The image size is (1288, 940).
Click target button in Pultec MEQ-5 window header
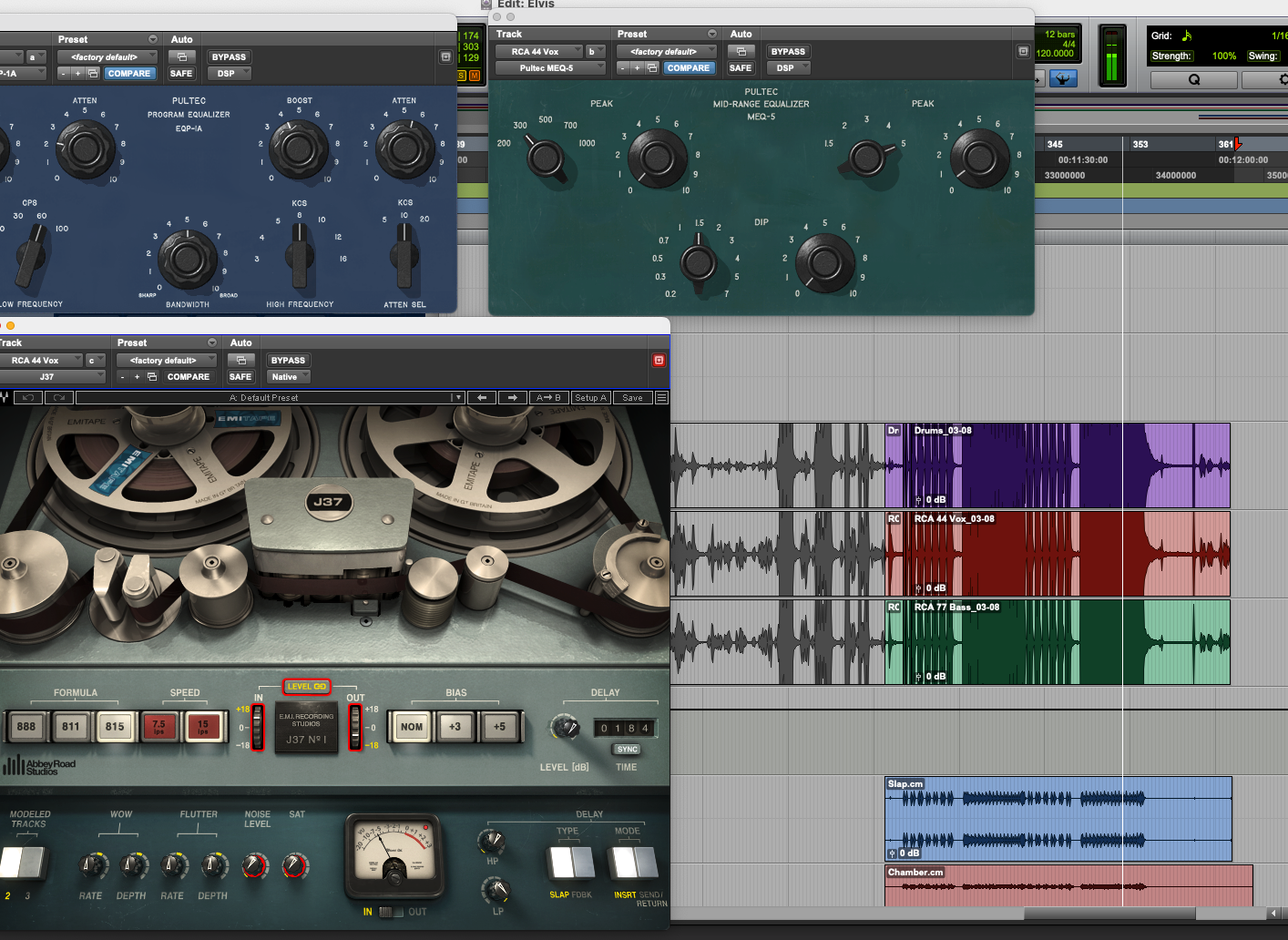coord(1023,52)
